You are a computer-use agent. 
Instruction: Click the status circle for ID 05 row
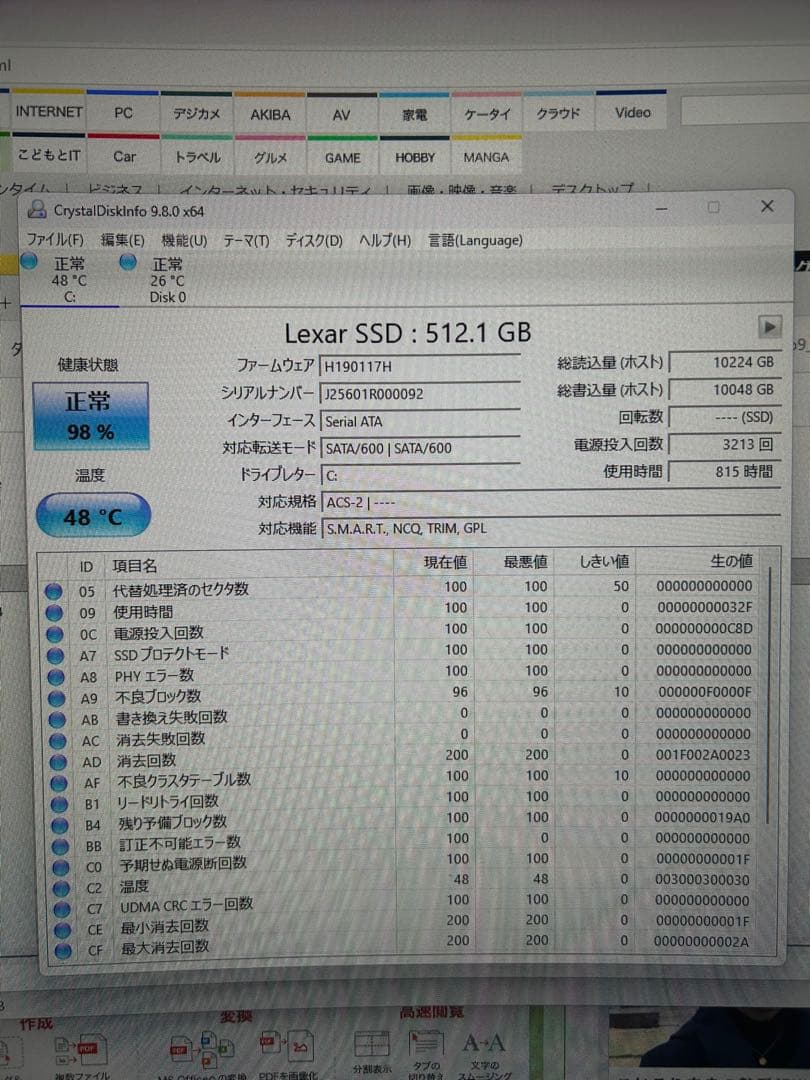pos(54,591)
